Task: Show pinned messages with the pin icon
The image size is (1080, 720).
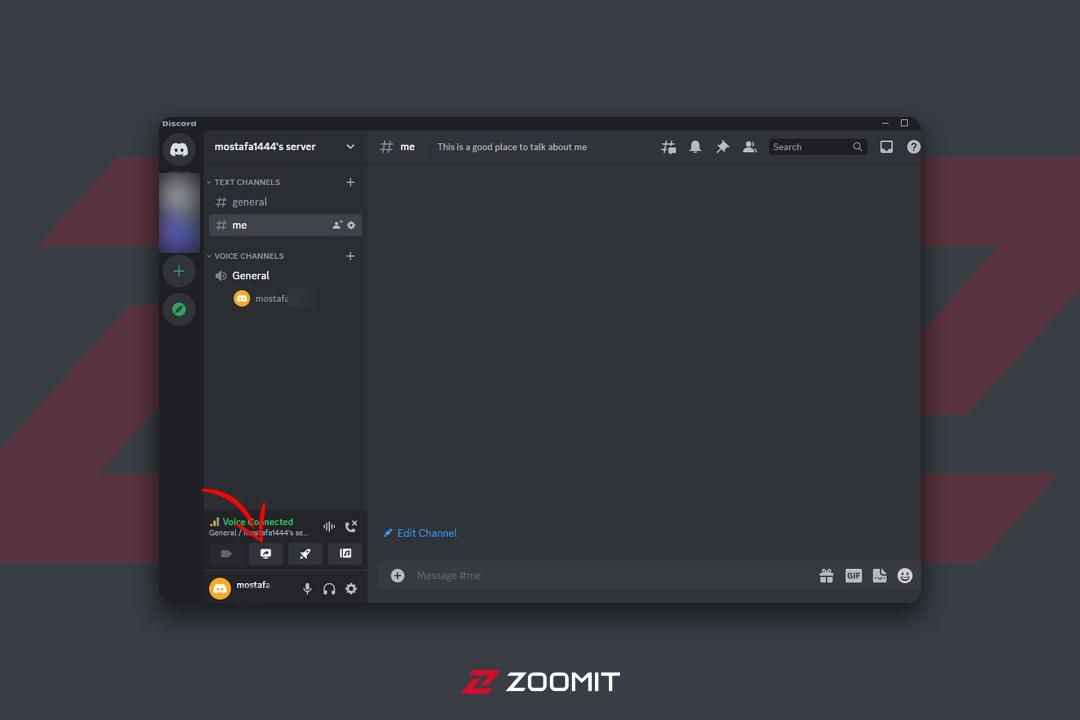Action: click(x=723, y=147)
